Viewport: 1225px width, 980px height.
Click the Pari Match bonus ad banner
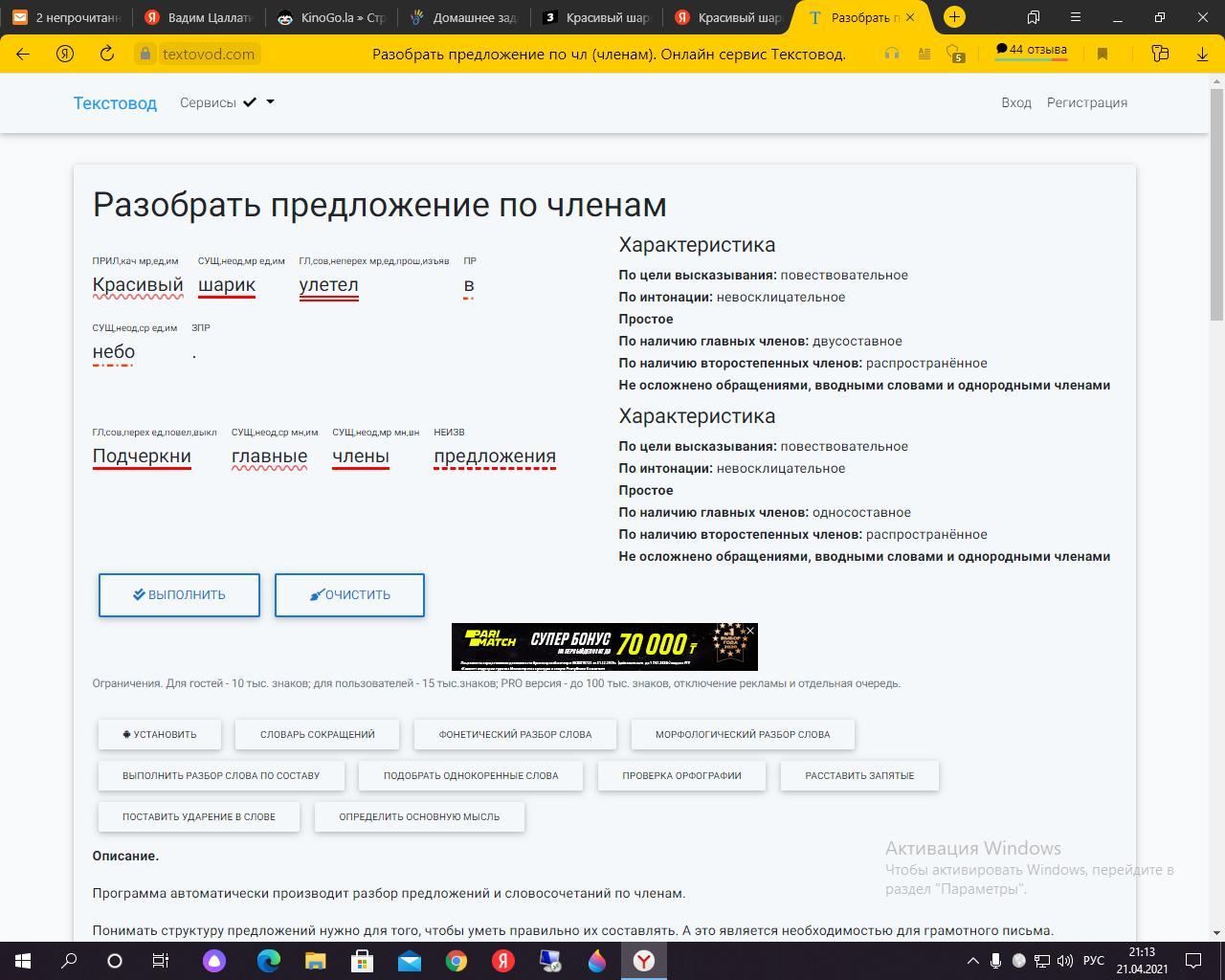(x=604, y=647)
